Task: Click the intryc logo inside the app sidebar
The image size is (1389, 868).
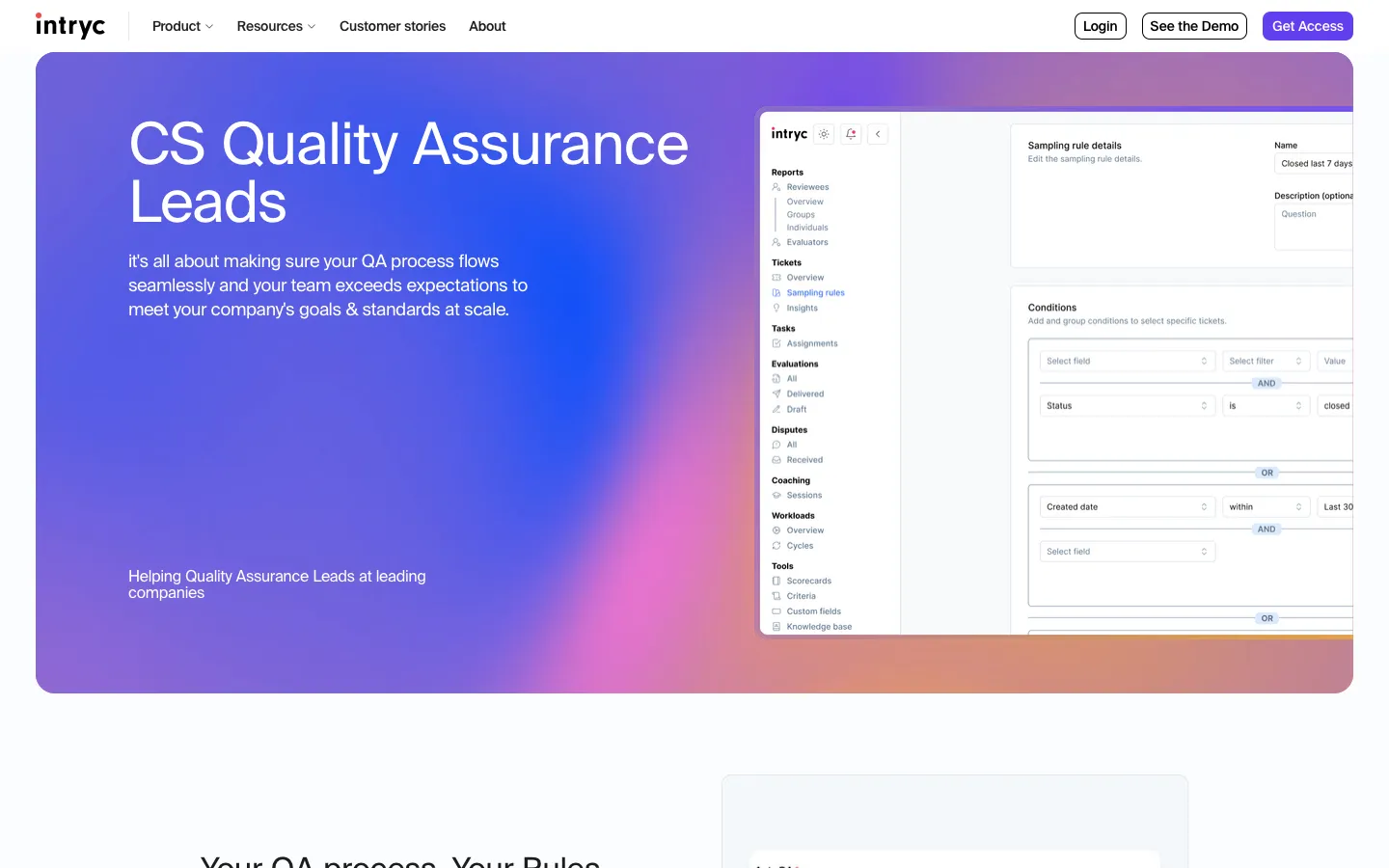Action: point(789,134)
